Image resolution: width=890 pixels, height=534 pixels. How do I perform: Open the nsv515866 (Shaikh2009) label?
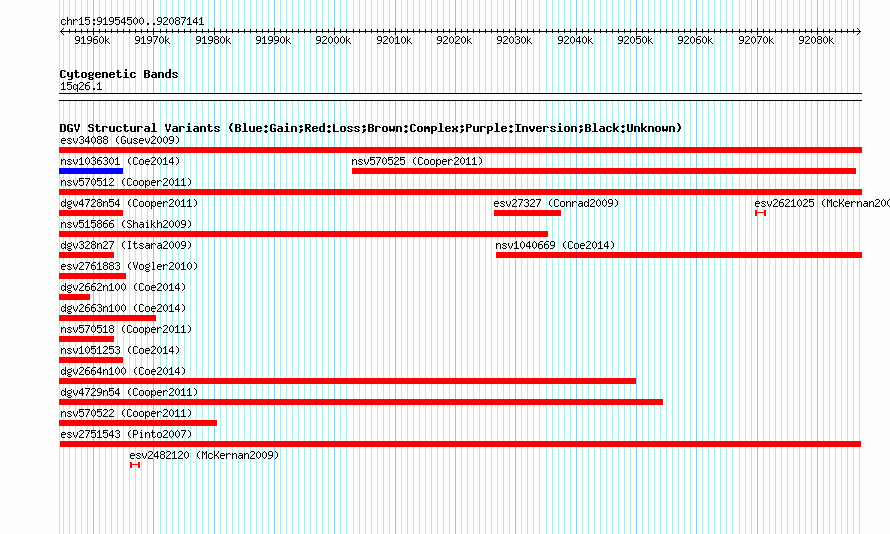click(126, 224)
